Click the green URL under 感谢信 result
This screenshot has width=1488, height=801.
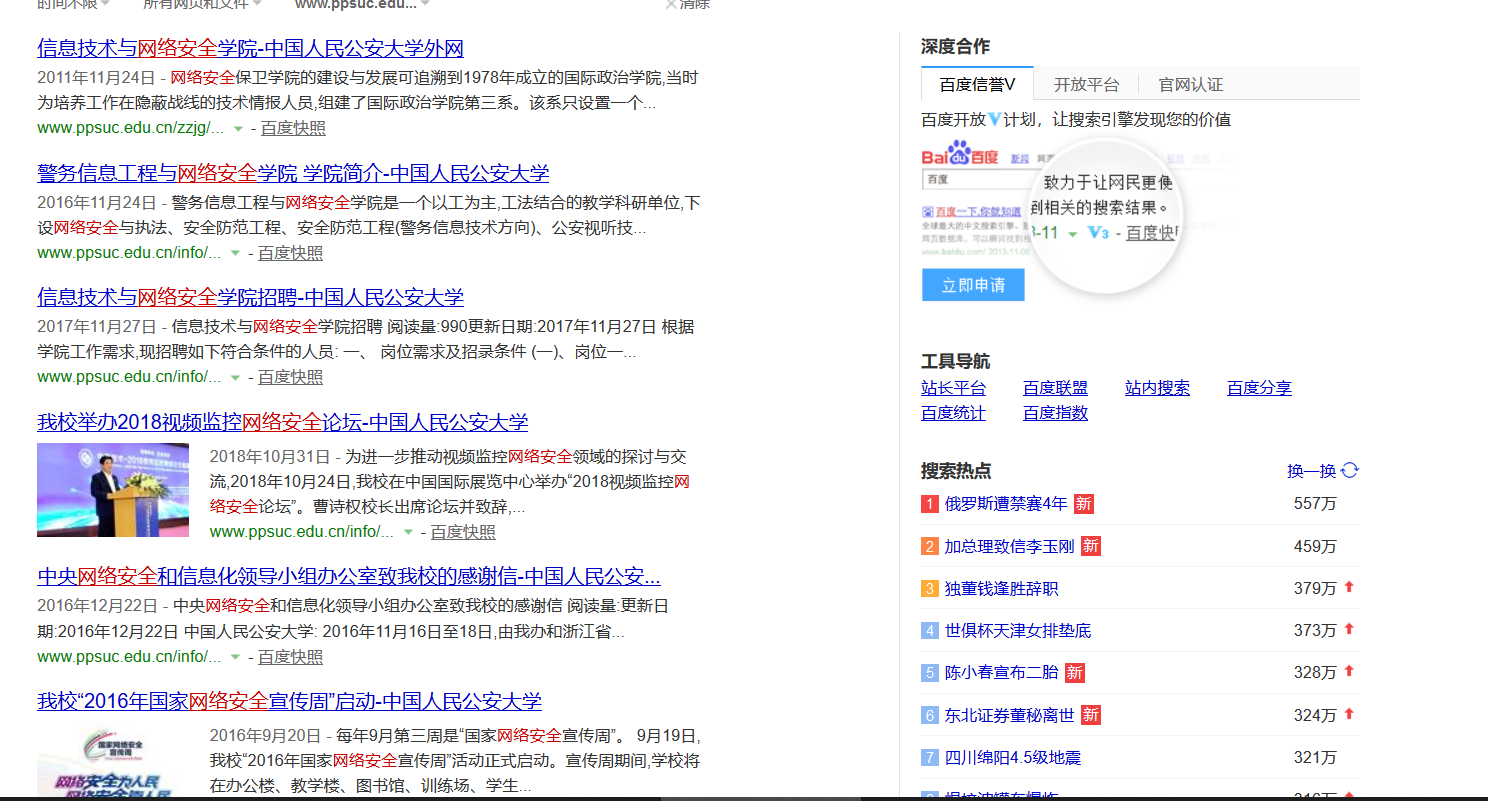coord(129,657)
